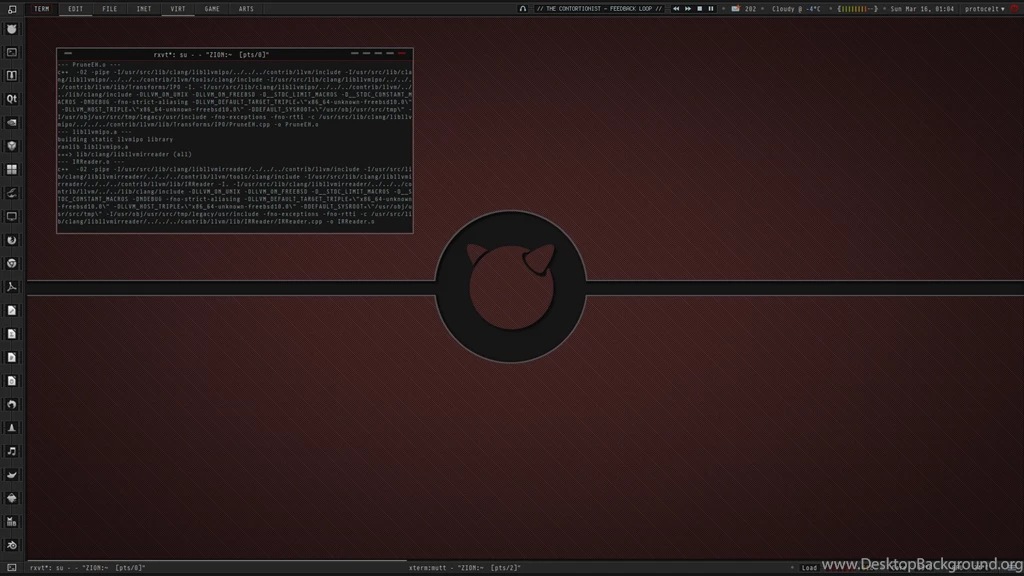Screen dimensions: 1024x576
Task: Click the headphones icon beside the song title
Action: click(522, 8)
